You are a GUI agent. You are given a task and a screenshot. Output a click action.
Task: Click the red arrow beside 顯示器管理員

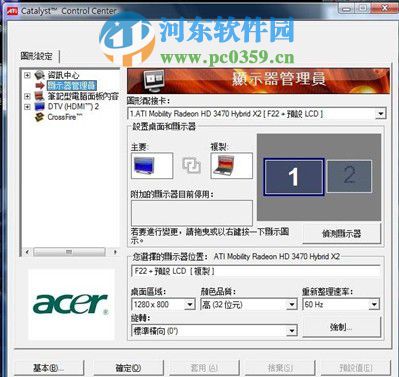[x=40, y=86]
